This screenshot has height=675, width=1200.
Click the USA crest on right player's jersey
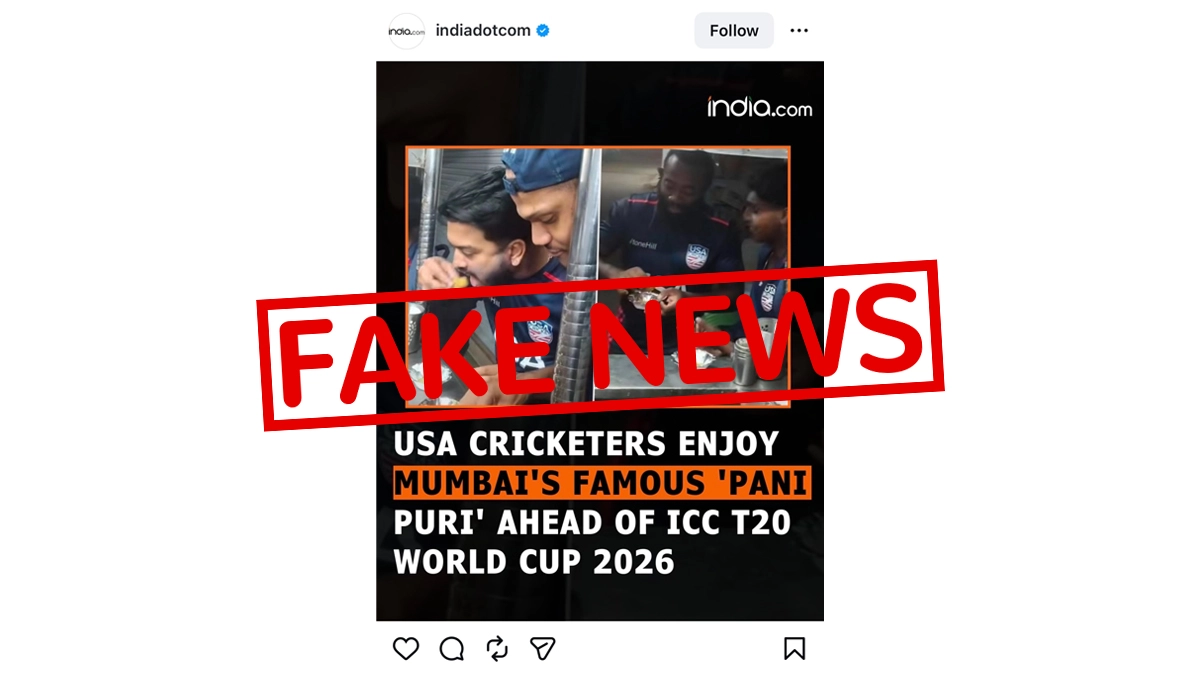(696, 257)
